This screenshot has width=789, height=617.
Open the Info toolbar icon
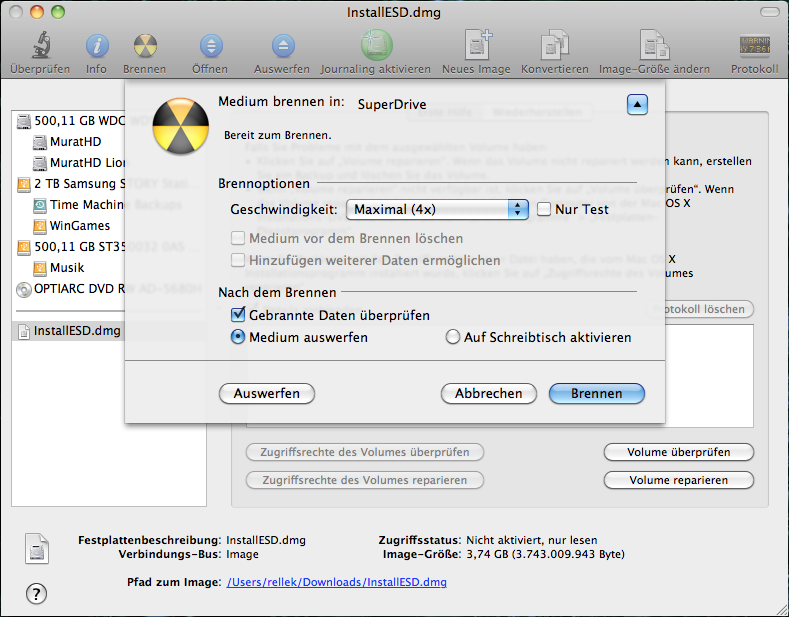(x=96, y=46)
